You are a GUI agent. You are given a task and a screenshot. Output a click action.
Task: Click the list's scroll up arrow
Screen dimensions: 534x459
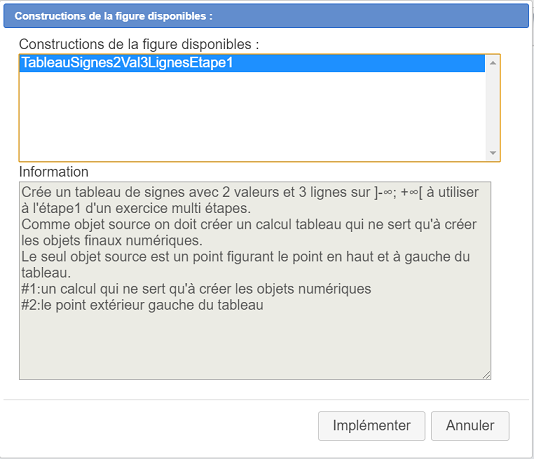point(492,63)
